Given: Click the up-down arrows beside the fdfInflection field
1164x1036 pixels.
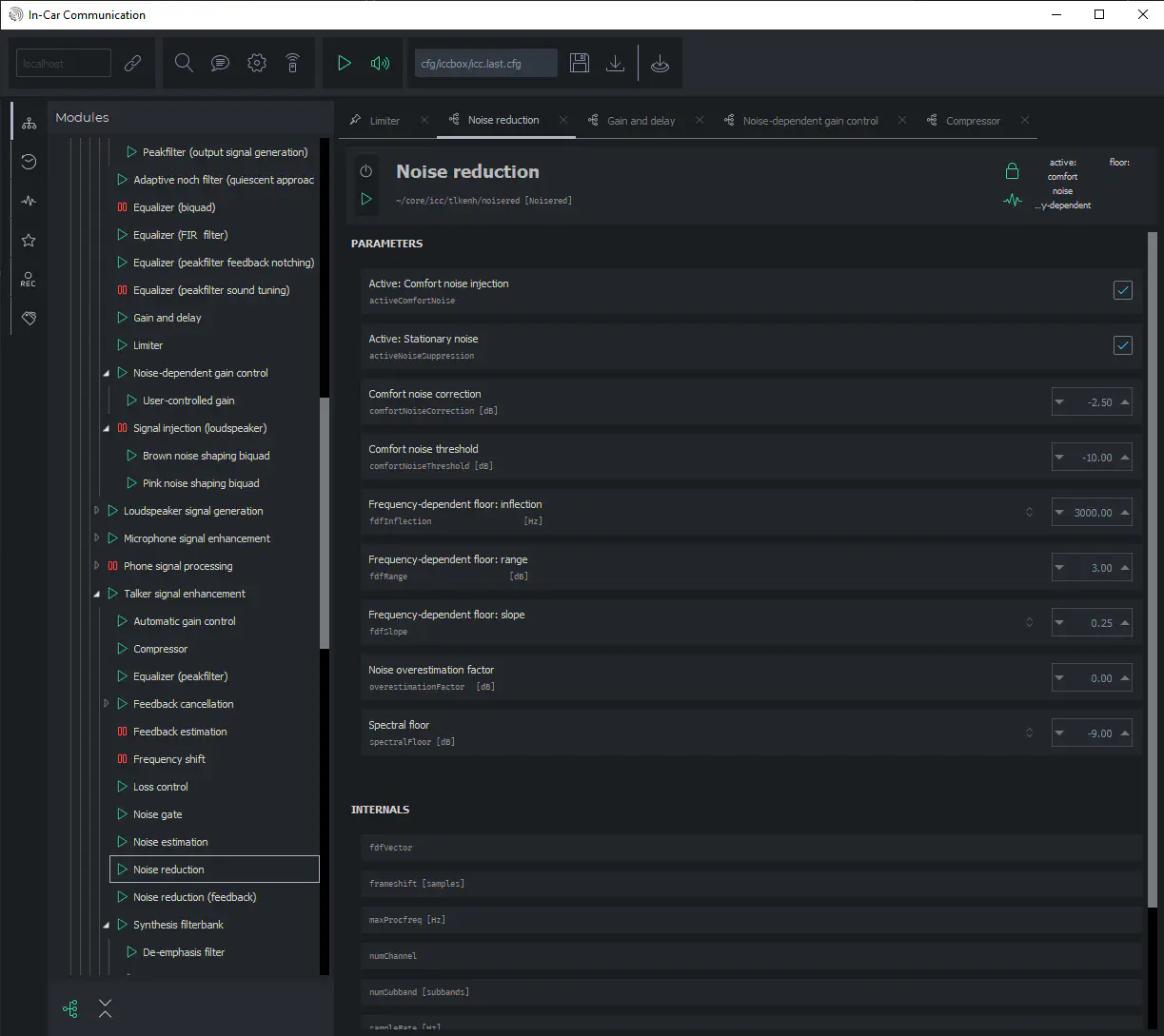Looking at the screenshot, I should pyautogui.click(x=1029, y=512).
